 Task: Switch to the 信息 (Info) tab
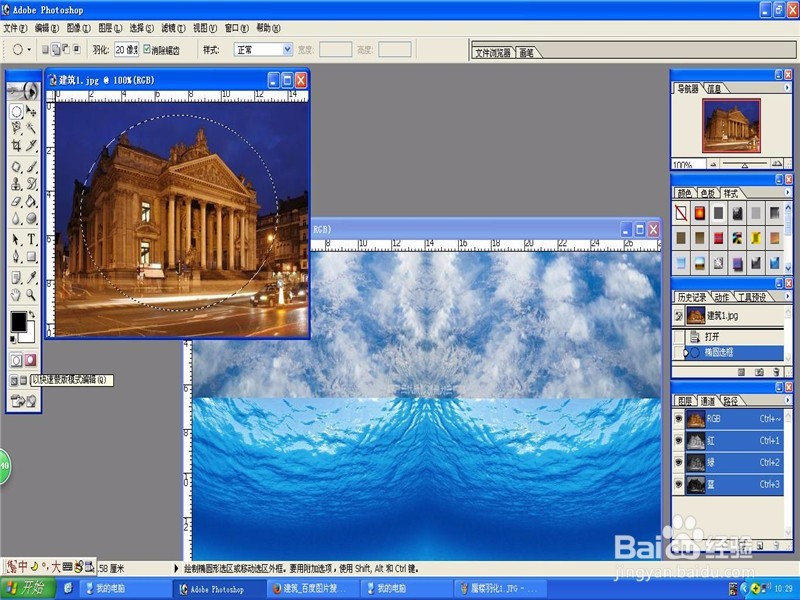[714, 89]
